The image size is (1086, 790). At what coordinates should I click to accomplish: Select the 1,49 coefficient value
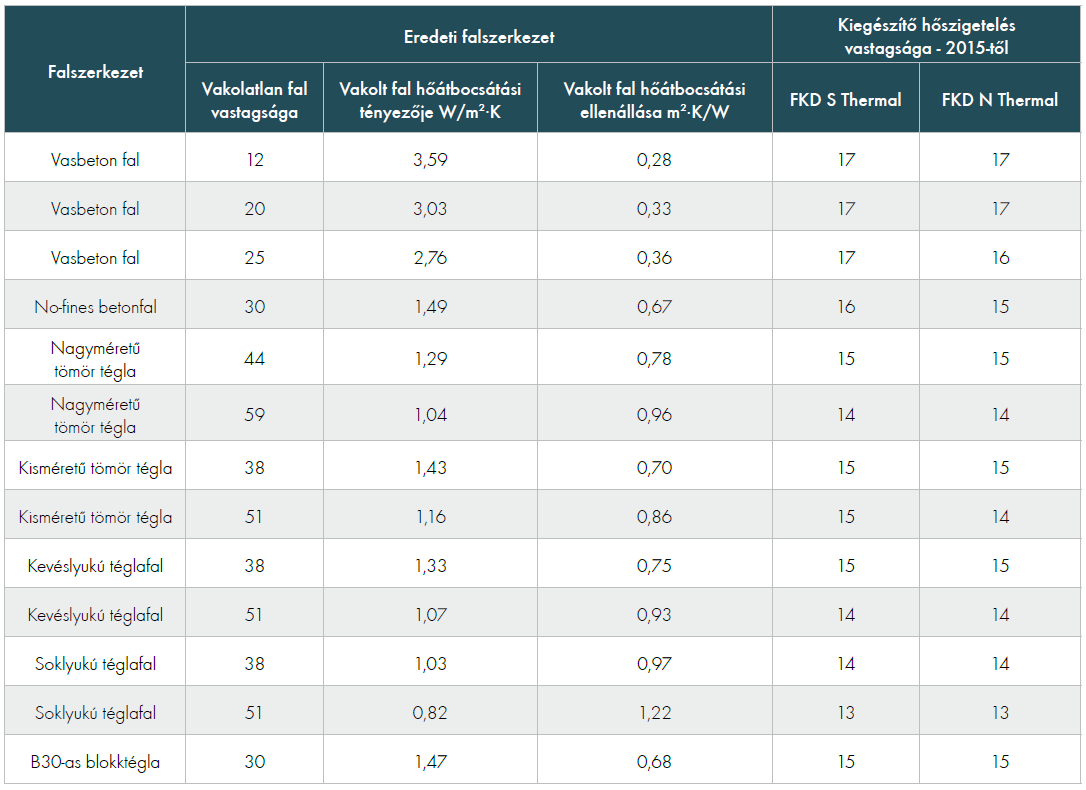(x=430, y=307)
